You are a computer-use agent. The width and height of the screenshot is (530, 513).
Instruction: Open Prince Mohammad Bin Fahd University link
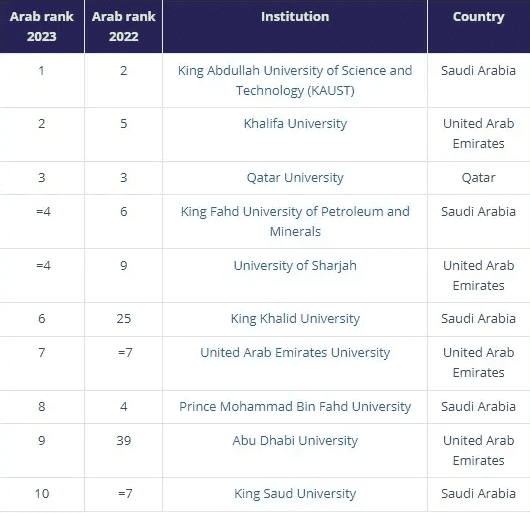295,407
